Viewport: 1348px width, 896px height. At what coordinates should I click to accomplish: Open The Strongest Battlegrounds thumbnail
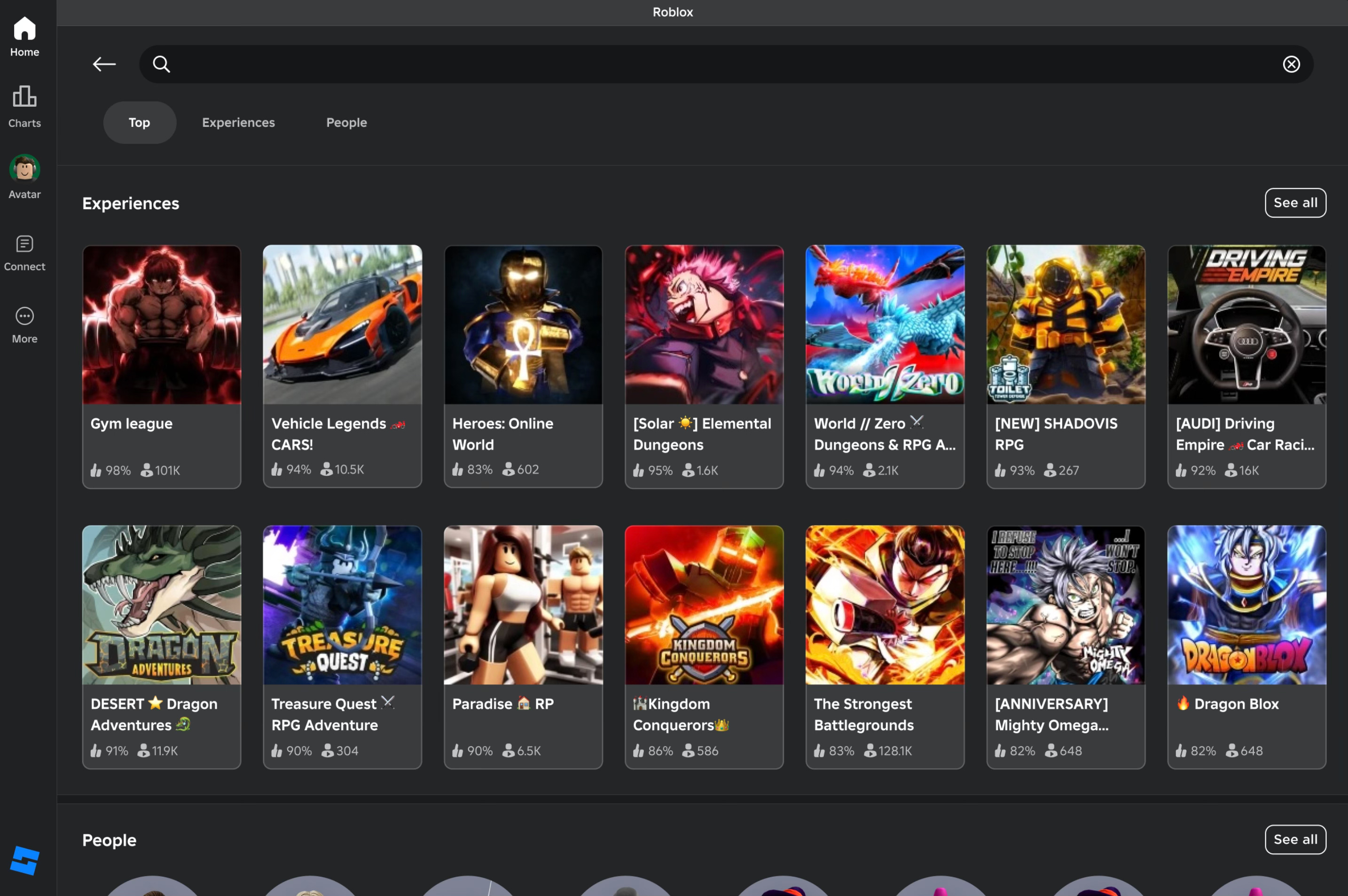(x=885, y=605)
